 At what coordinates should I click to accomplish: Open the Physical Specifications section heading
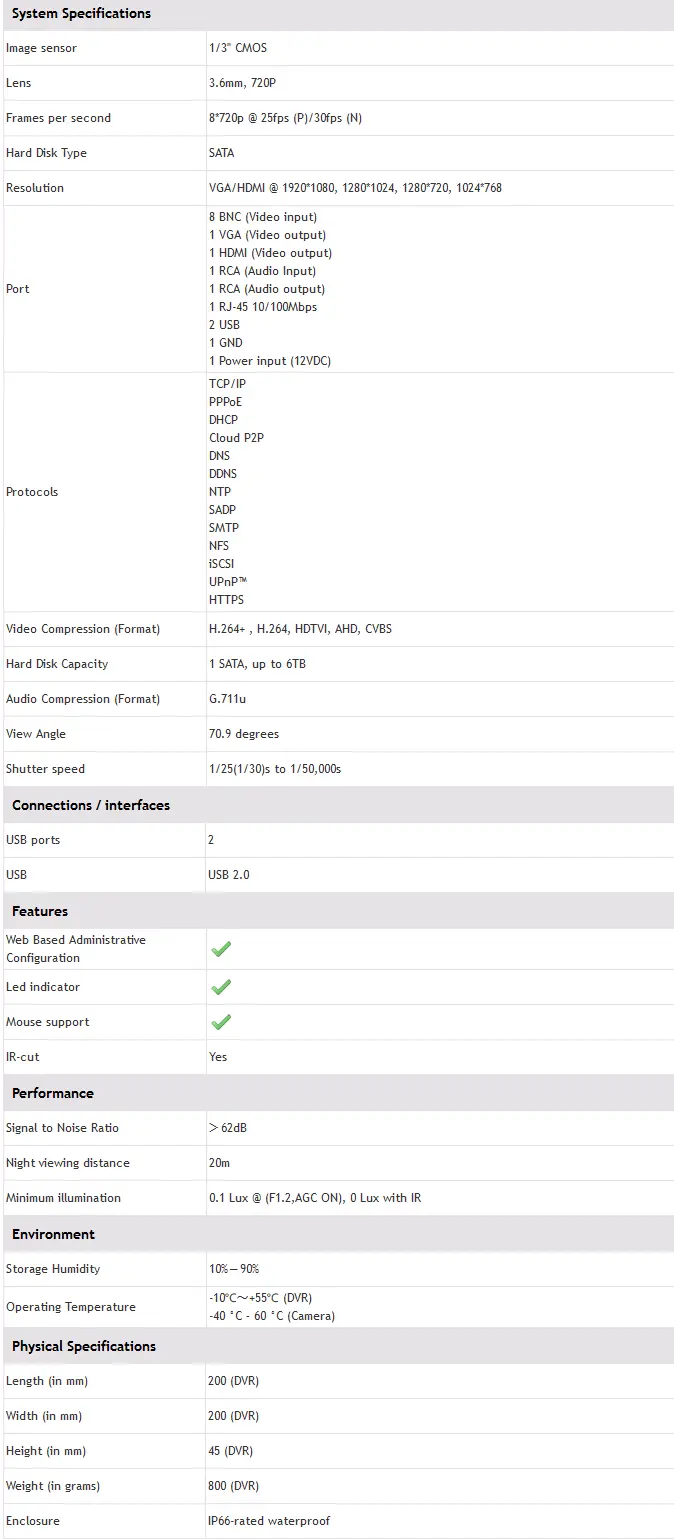coord(84,1346)
